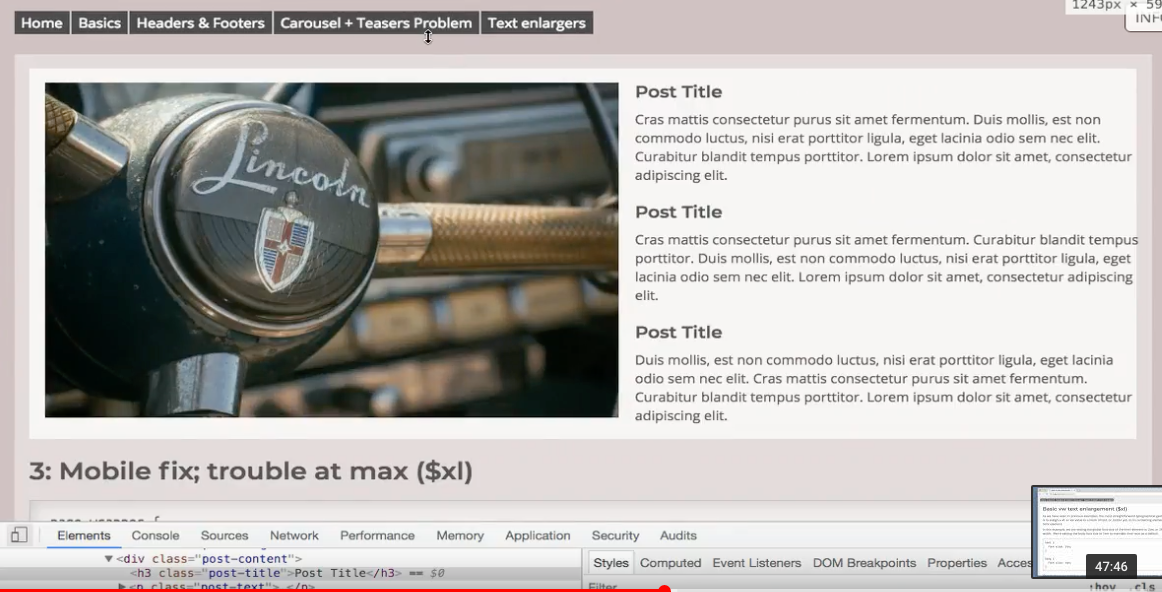Switch to the Elements DevTools tab
Screen dimensions: 1162x592
click(84, 535)
